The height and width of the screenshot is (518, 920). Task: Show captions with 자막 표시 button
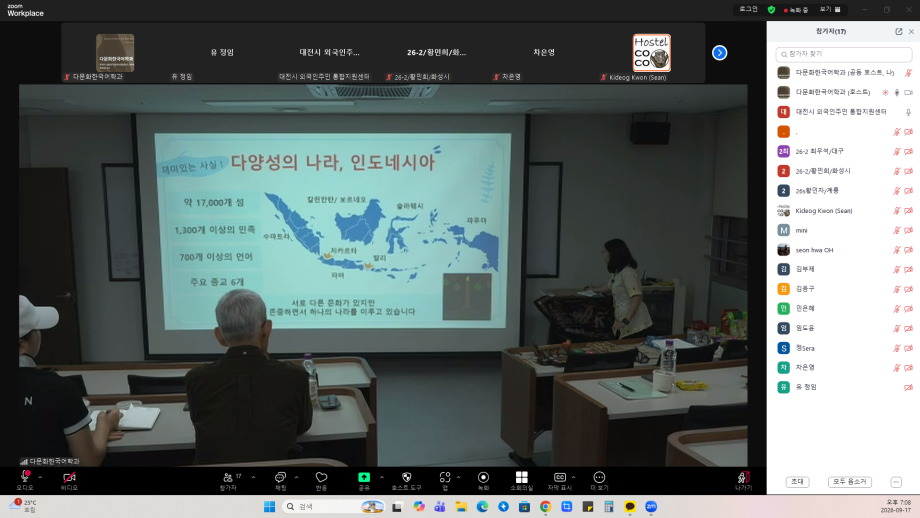(559, 480)
